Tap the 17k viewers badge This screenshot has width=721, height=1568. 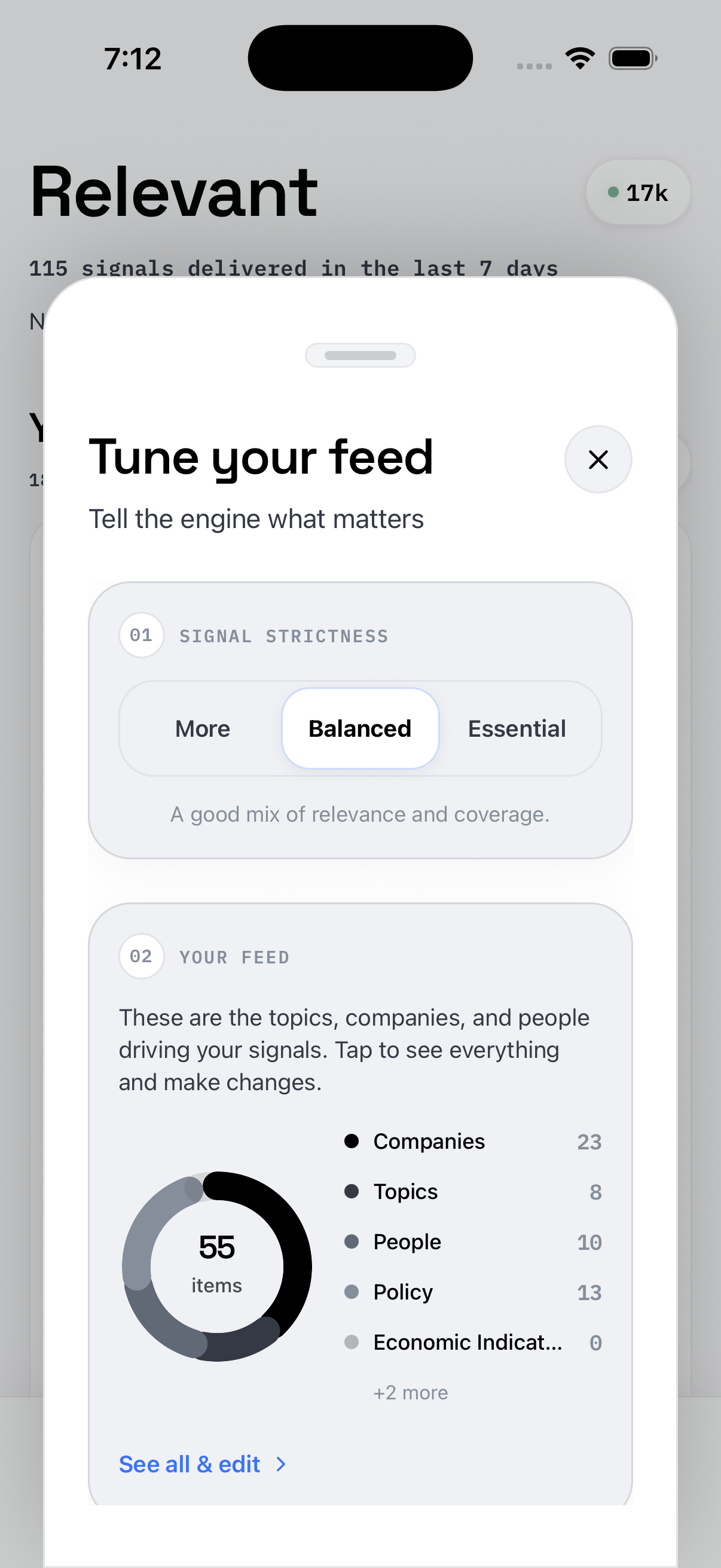637,192
